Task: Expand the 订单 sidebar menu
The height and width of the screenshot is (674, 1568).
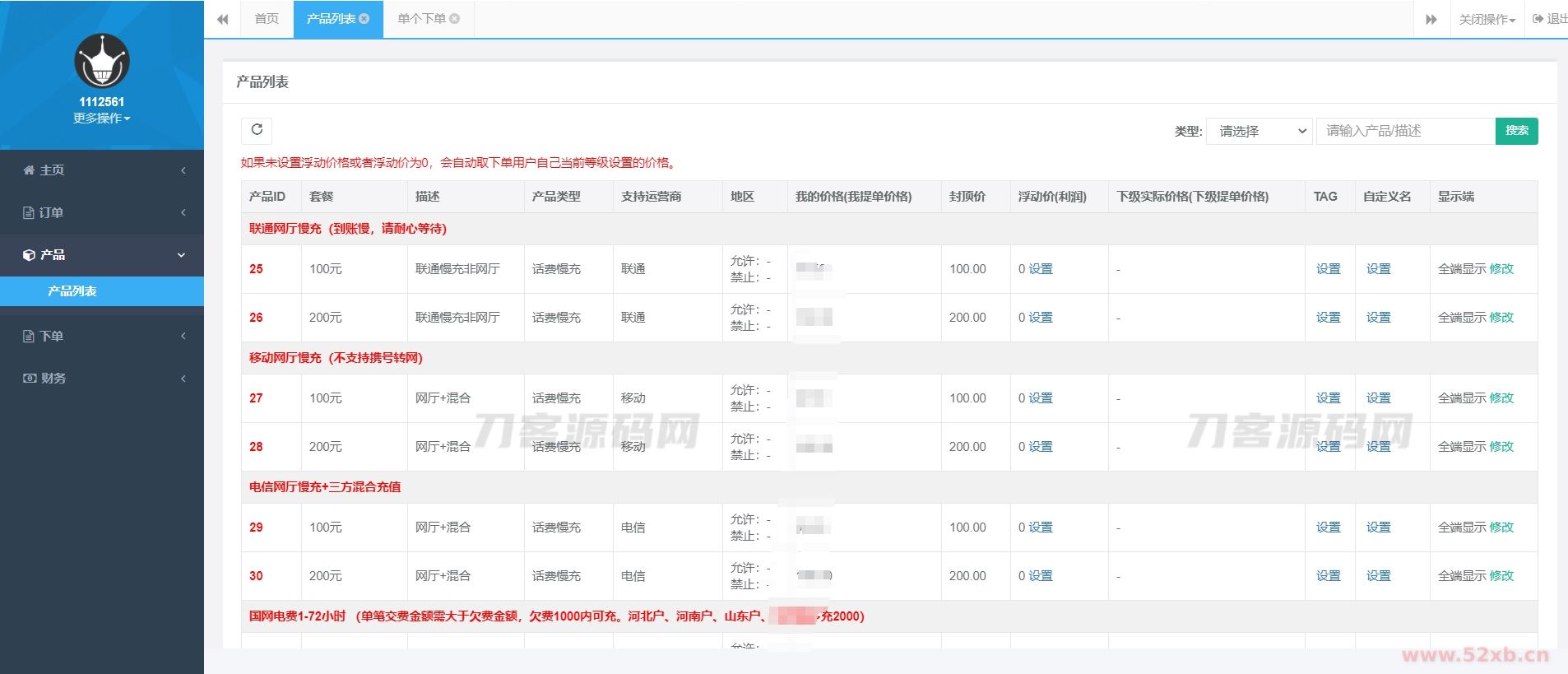Action: tap(102, 213)
